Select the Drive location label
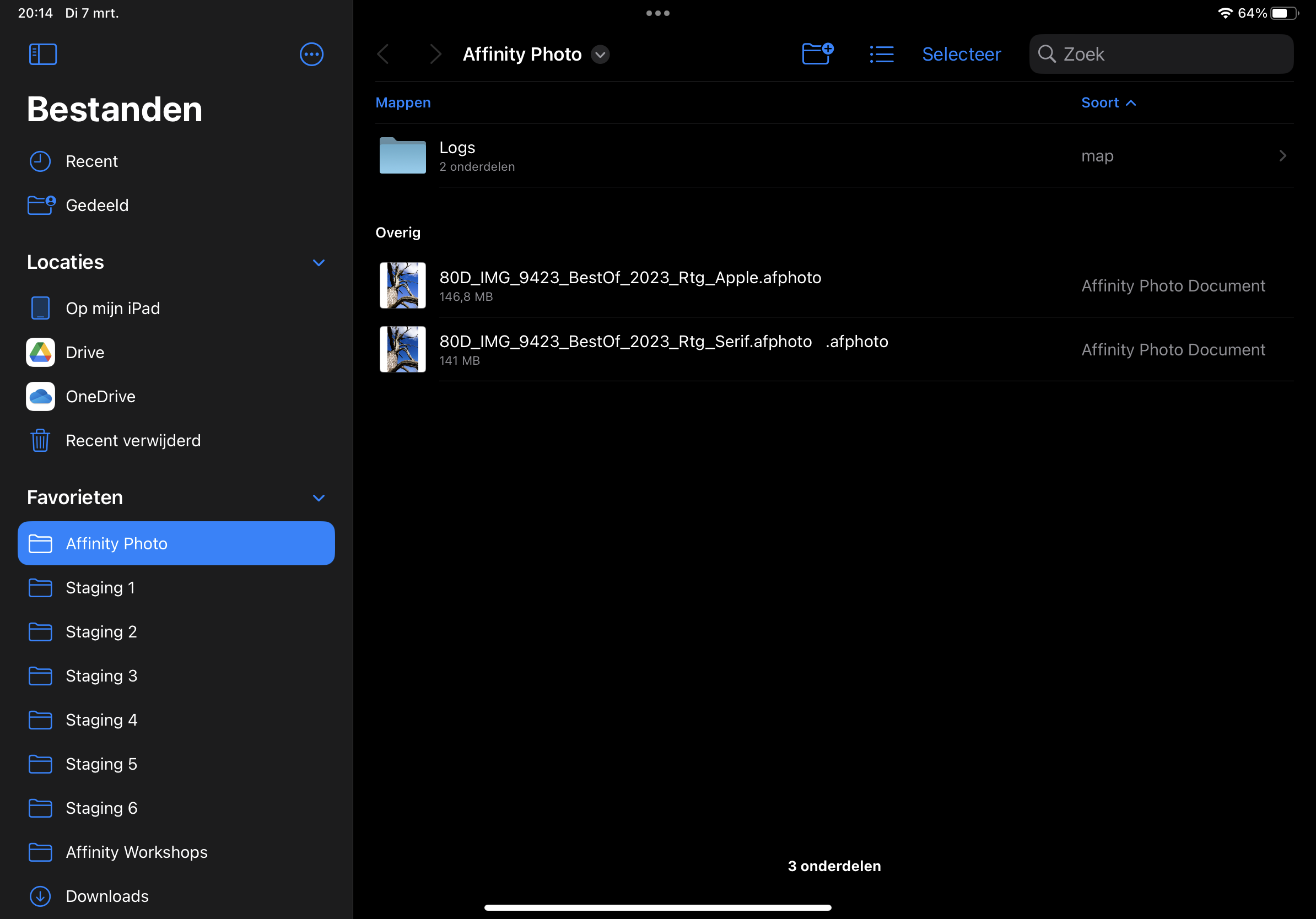The width and height of the screenshot is (1316, 919). (x=85, y=353)
